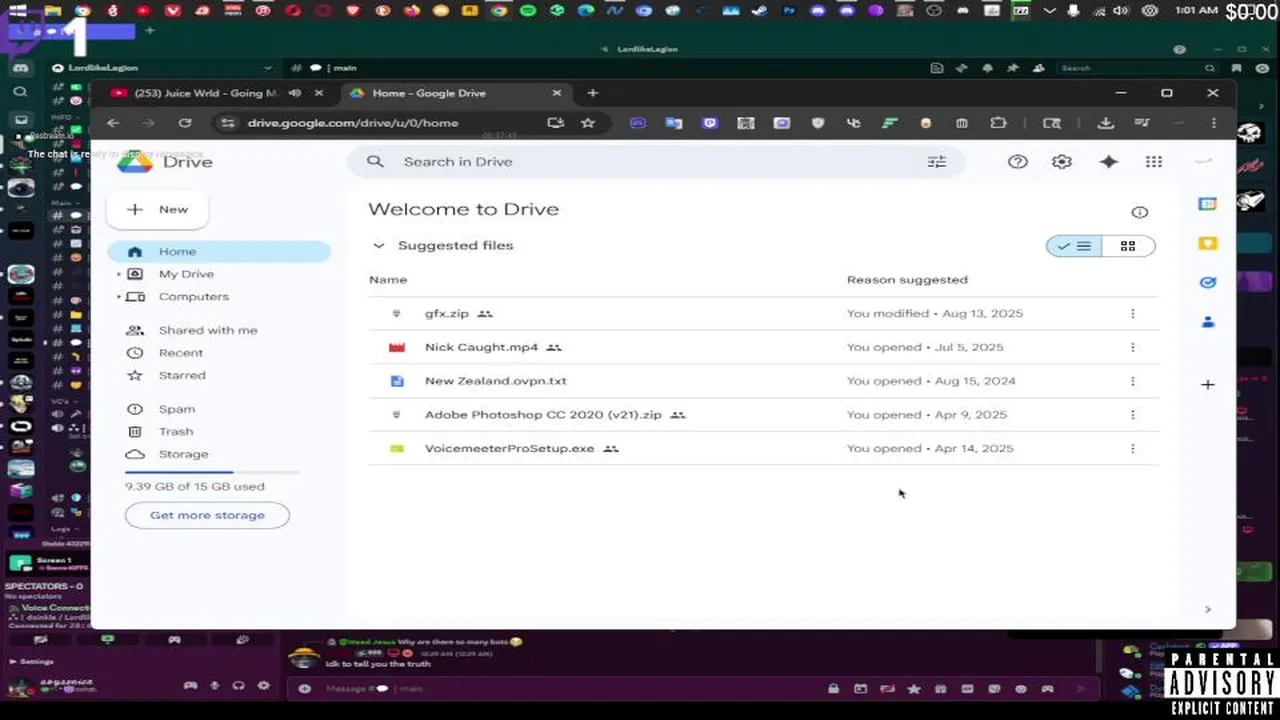Screen dimensions: 1280x720
Task: Focus the Search in Drive field
Action: [x=655, y=162]
